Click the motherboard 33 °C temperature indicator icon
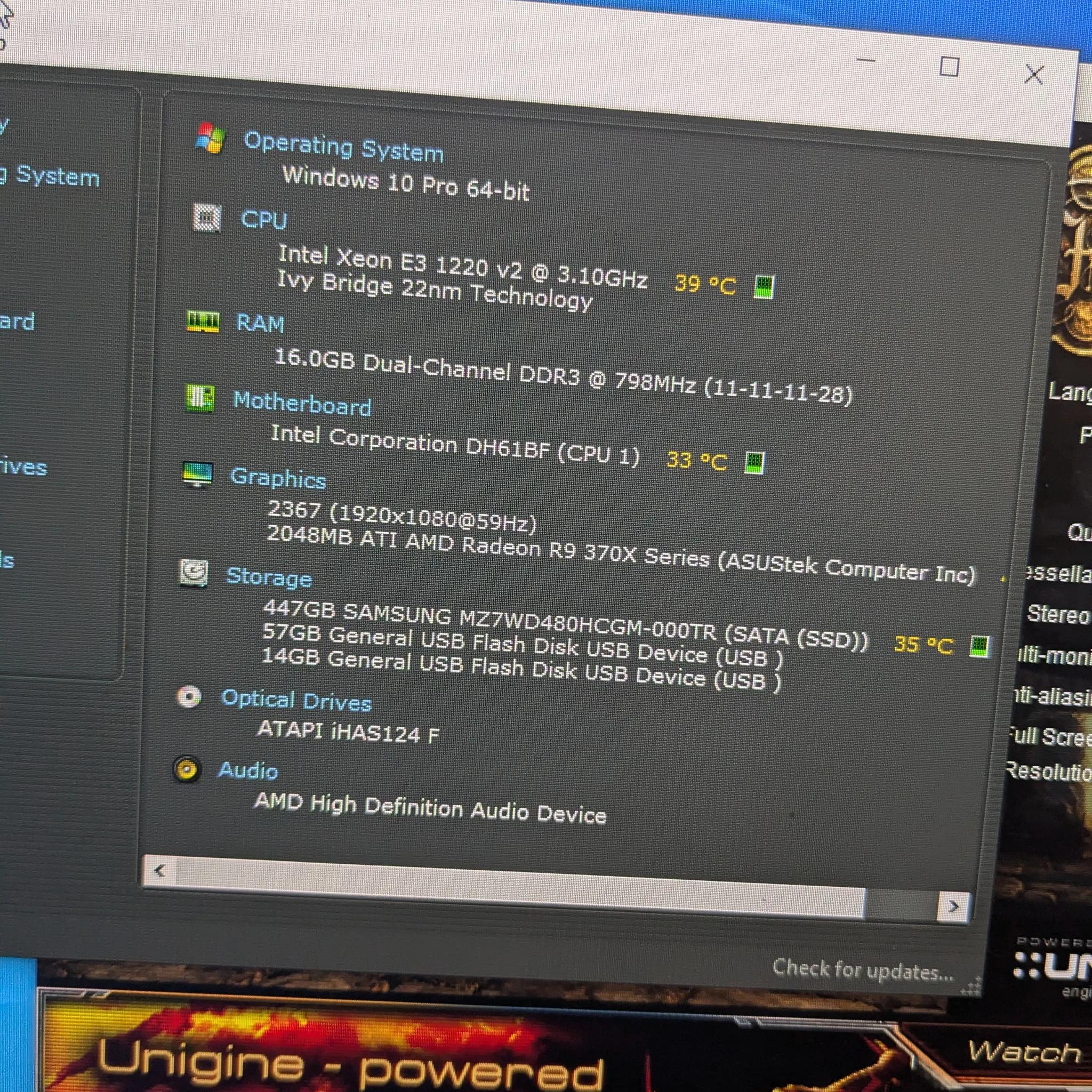The height and width of the screenshot is (1092, 1092). coord(754,463)
